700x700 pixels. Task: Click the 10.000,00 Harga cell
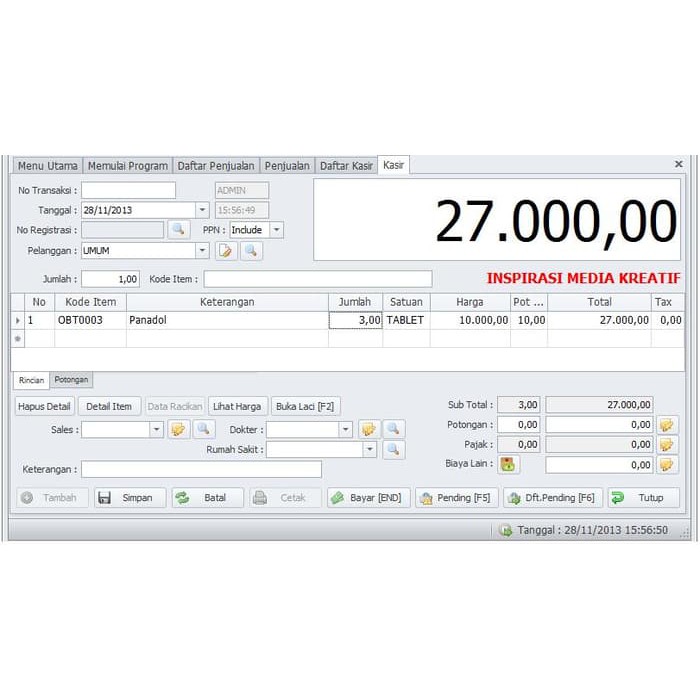tap(470, 320)
